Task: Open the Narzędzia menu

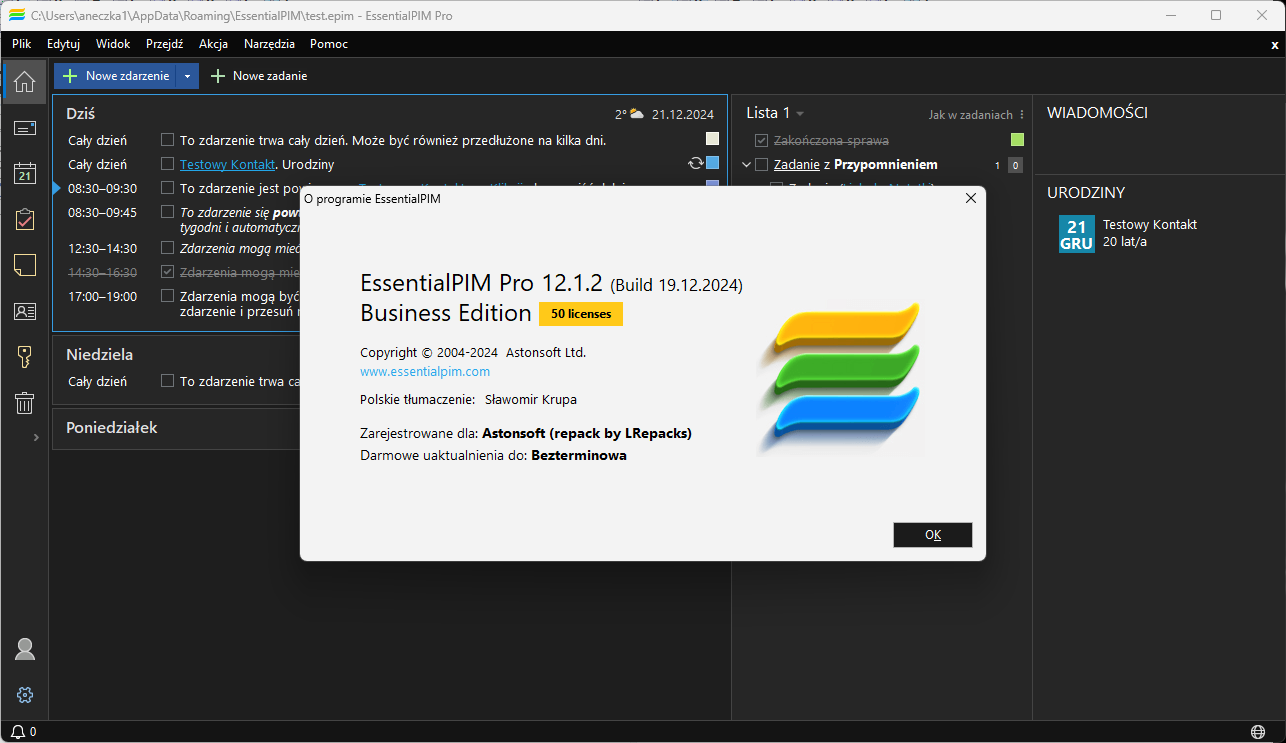Action: [269, 44]
